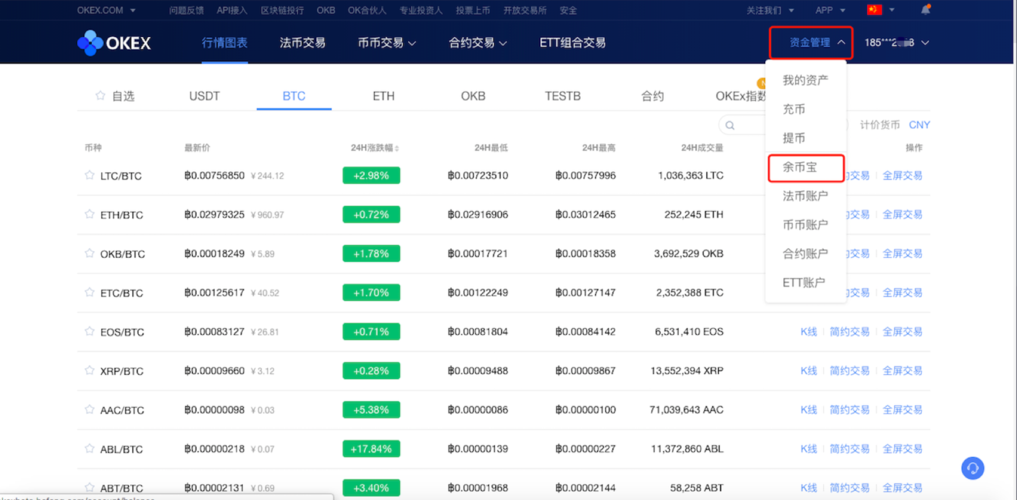This screenshot has height=500, width=1017.
Task: Click the search magnifier icon
Action: click(730, 125)
